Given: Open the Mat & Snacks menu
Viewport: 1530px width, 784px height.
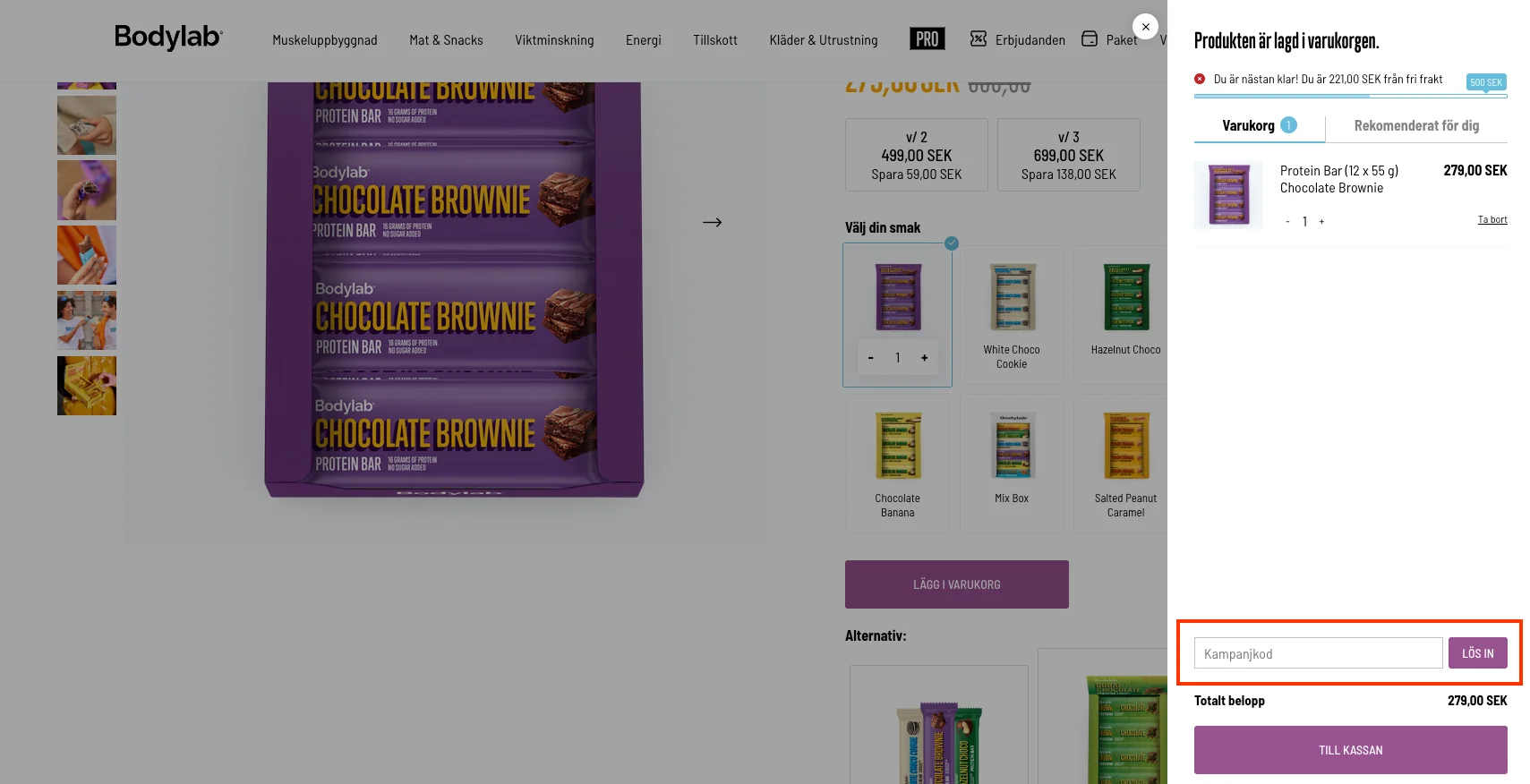Looking at the screenshot, I should pyautogui.click(x=446, y=40).
